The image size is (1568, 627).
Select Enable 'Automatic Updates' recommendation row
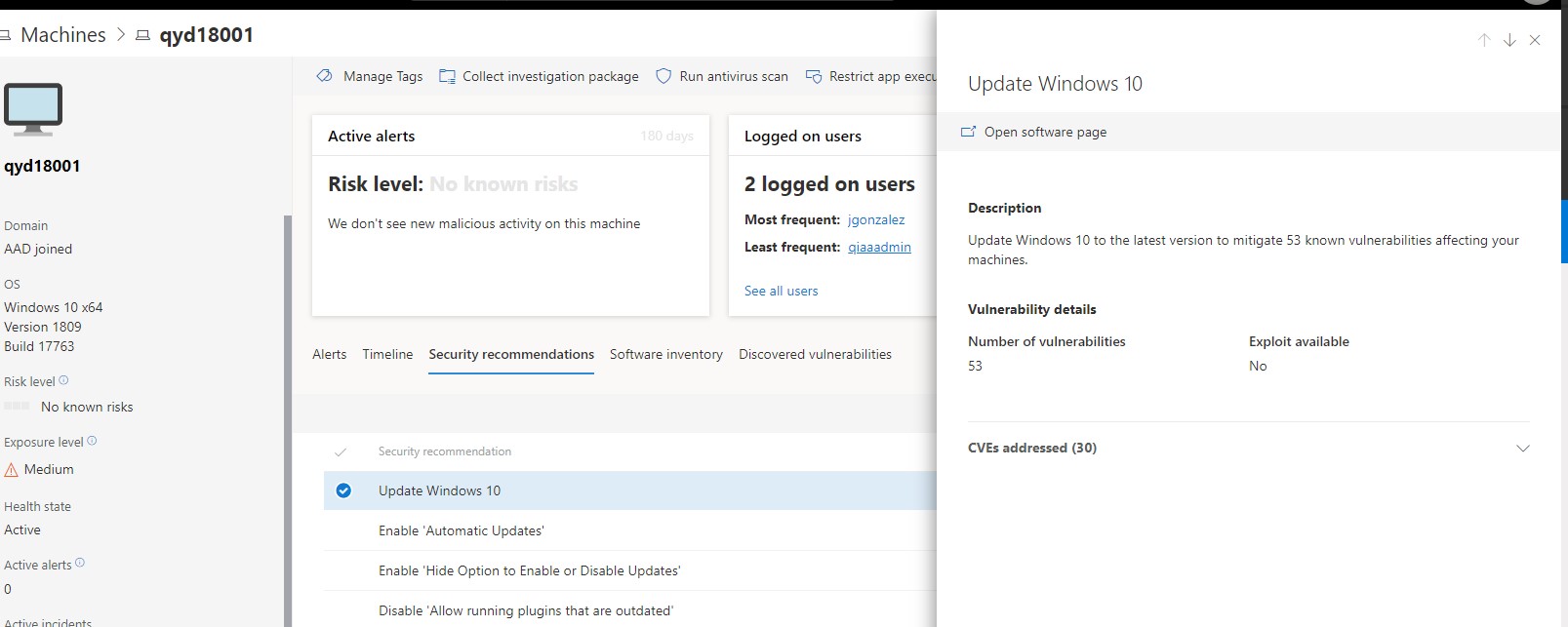click(x=630, y=530)
